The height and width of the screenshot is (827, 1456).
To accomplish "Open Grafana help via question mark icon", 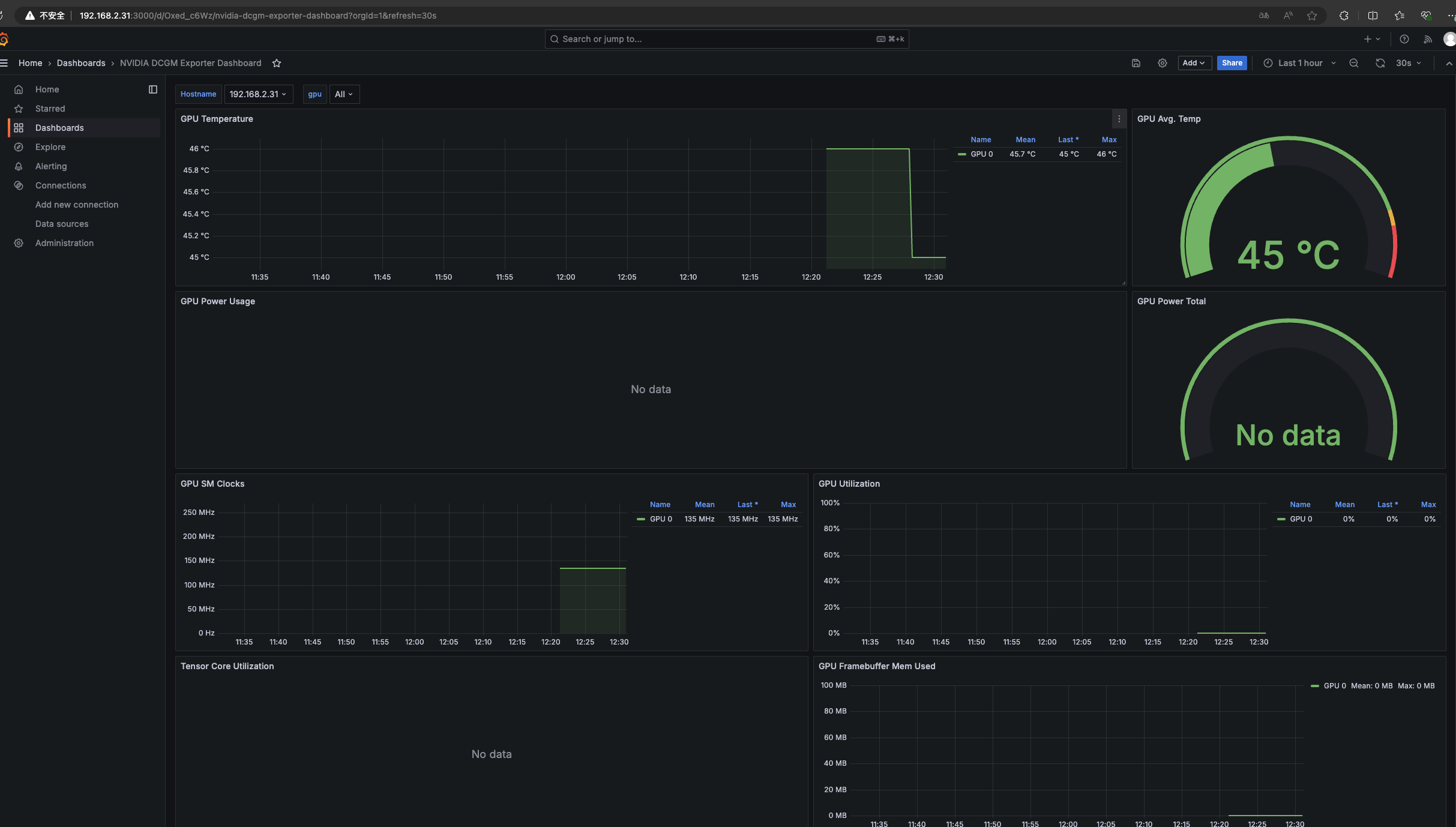I will 1404,39.
